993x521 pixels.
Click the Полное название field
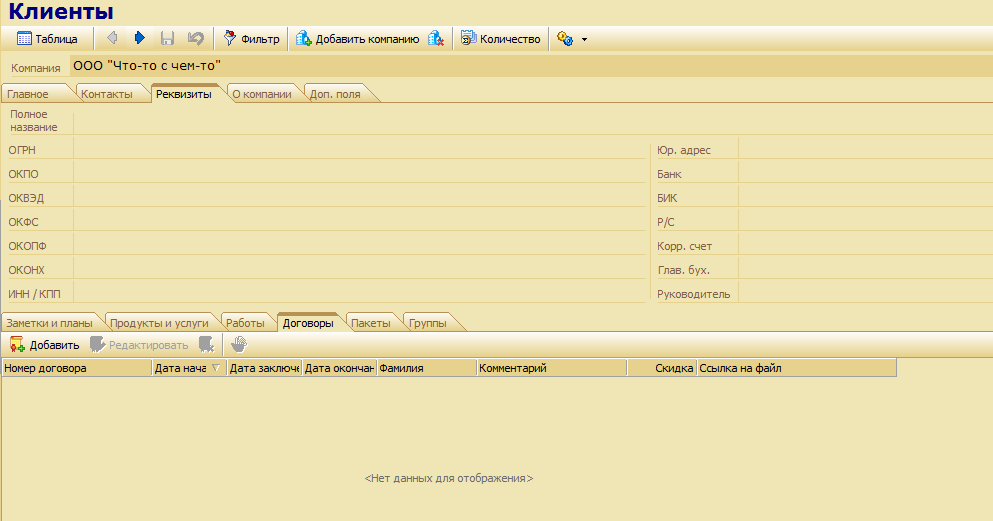pos(533,122)
